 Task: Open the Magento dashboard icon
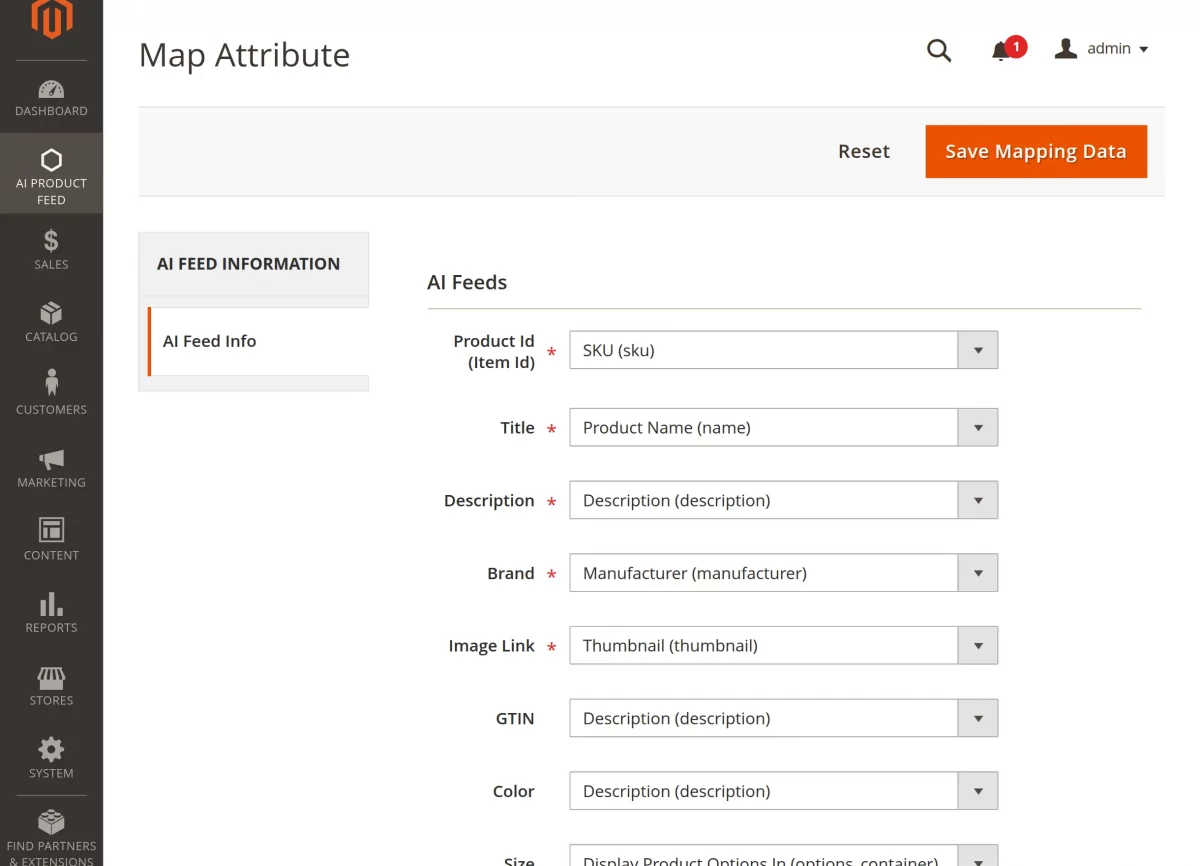pyautogui.click(x=51, y=89)
